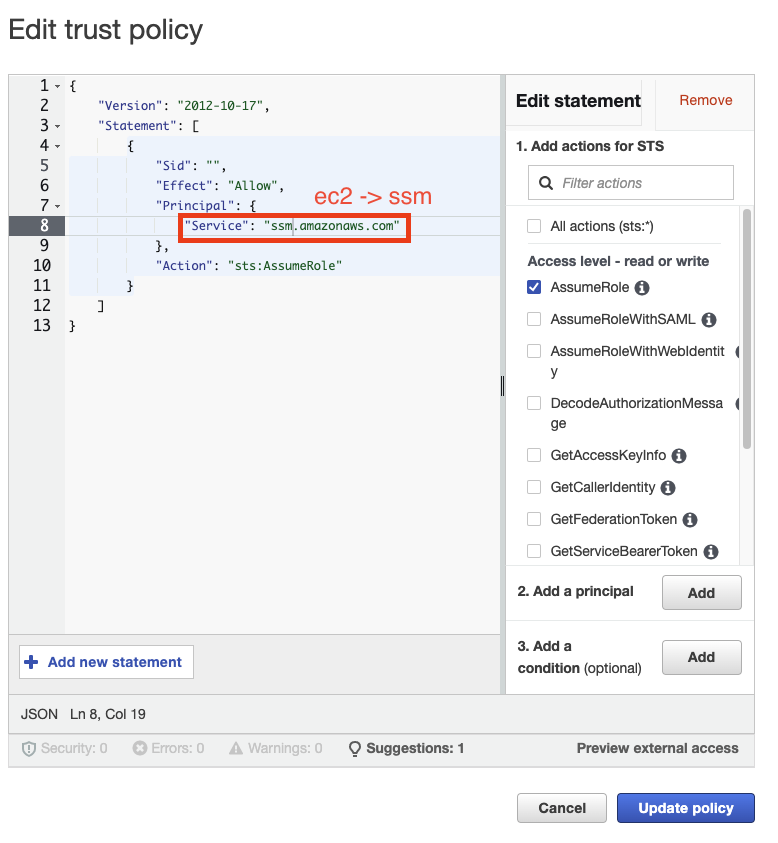Click into the Filter actions search field

631,183
